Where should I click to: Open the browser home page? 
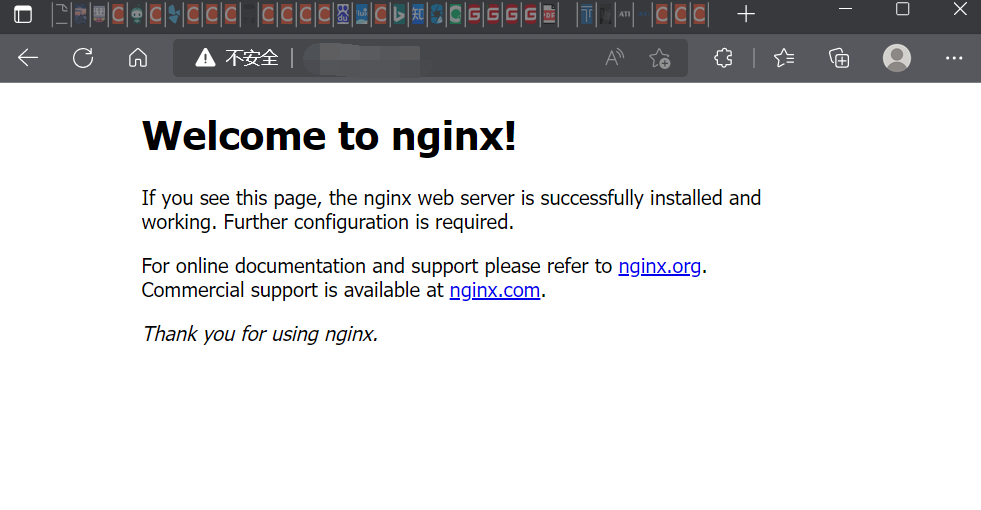click(x=138, y=58)
